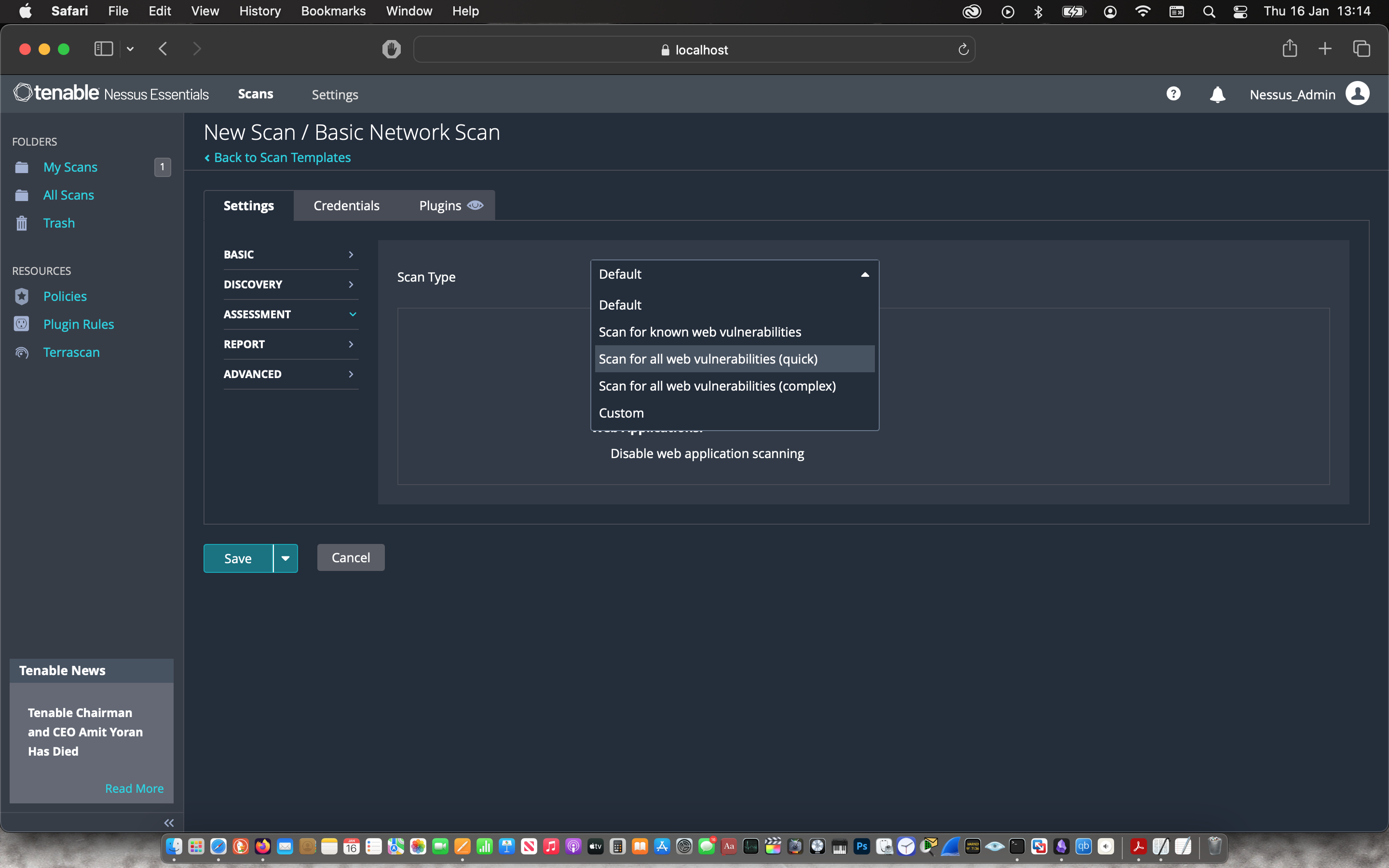Screen dimensions: 1389x868
Task: Reload the page in Safari
Action: pos(963,50)
